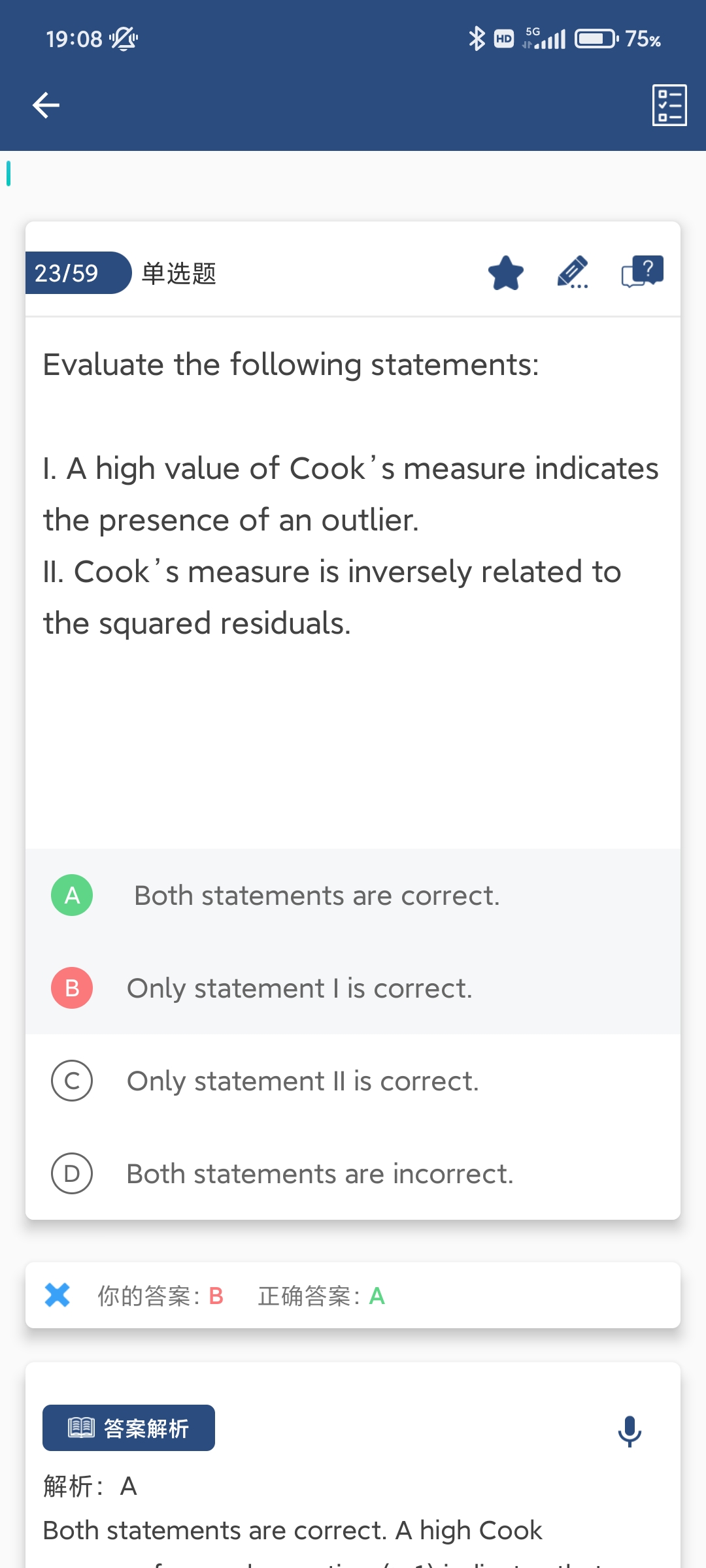706x1568 pixels.
Task: Open the question feedback bubble icon
Action: [642, 272]
